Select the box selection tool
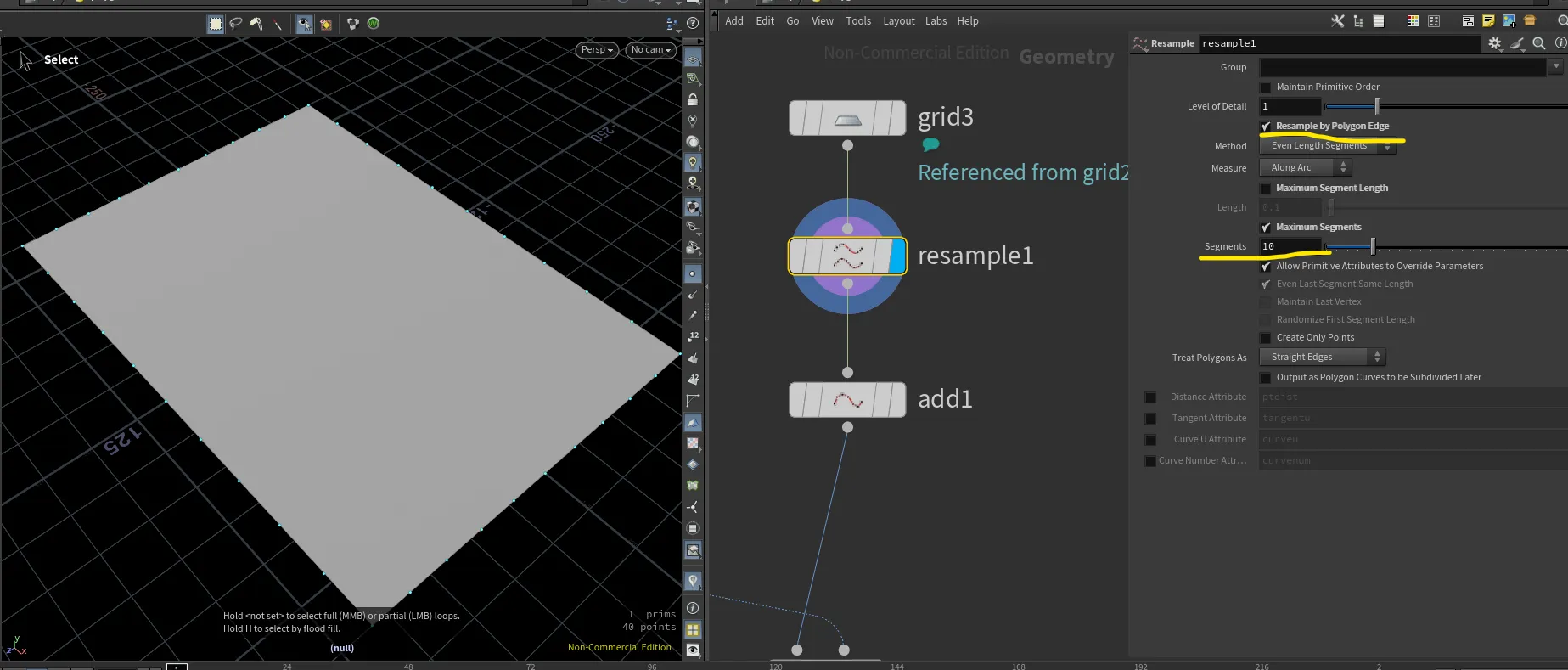The image size is (1568, 670). [x=216, y=24]
